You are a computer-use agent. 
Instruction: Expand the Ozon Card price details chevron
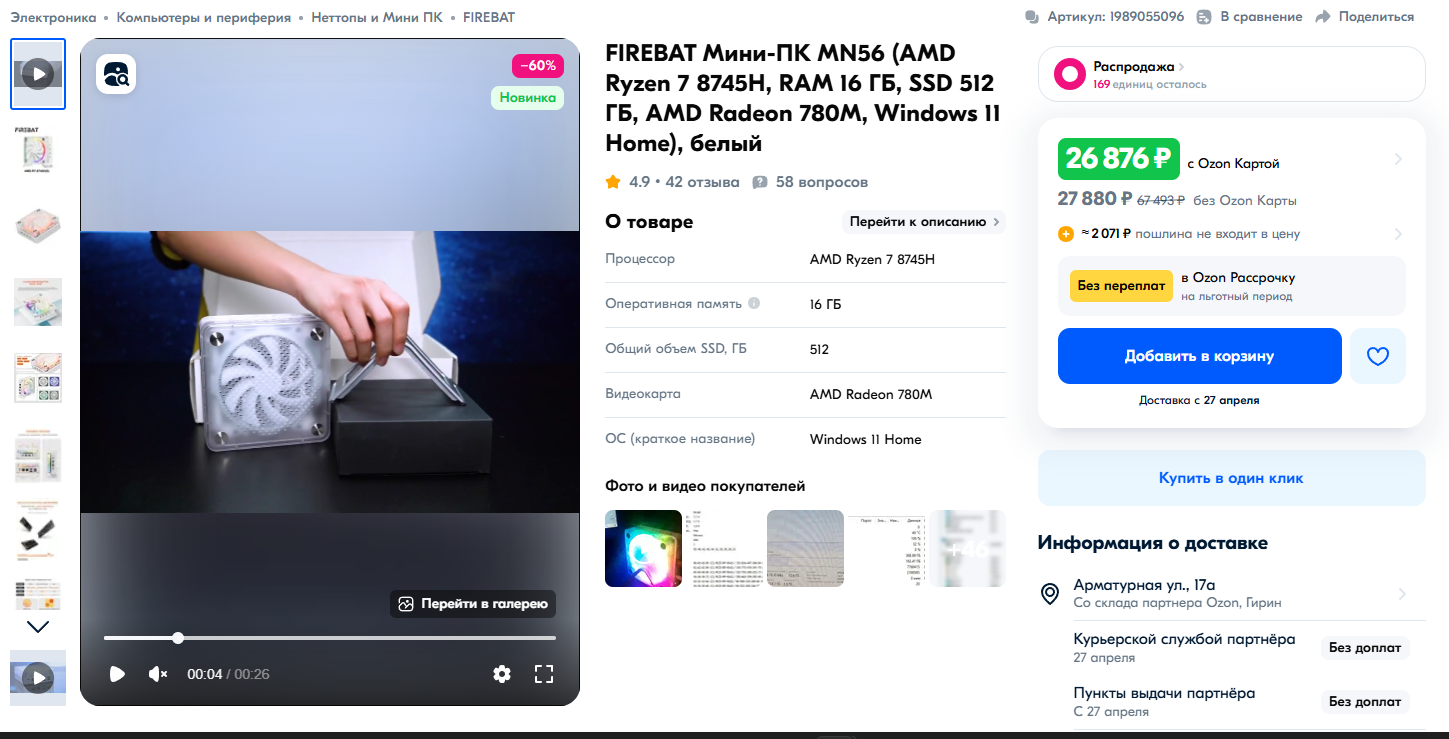pyautogui.click(x=1398, y=160)
